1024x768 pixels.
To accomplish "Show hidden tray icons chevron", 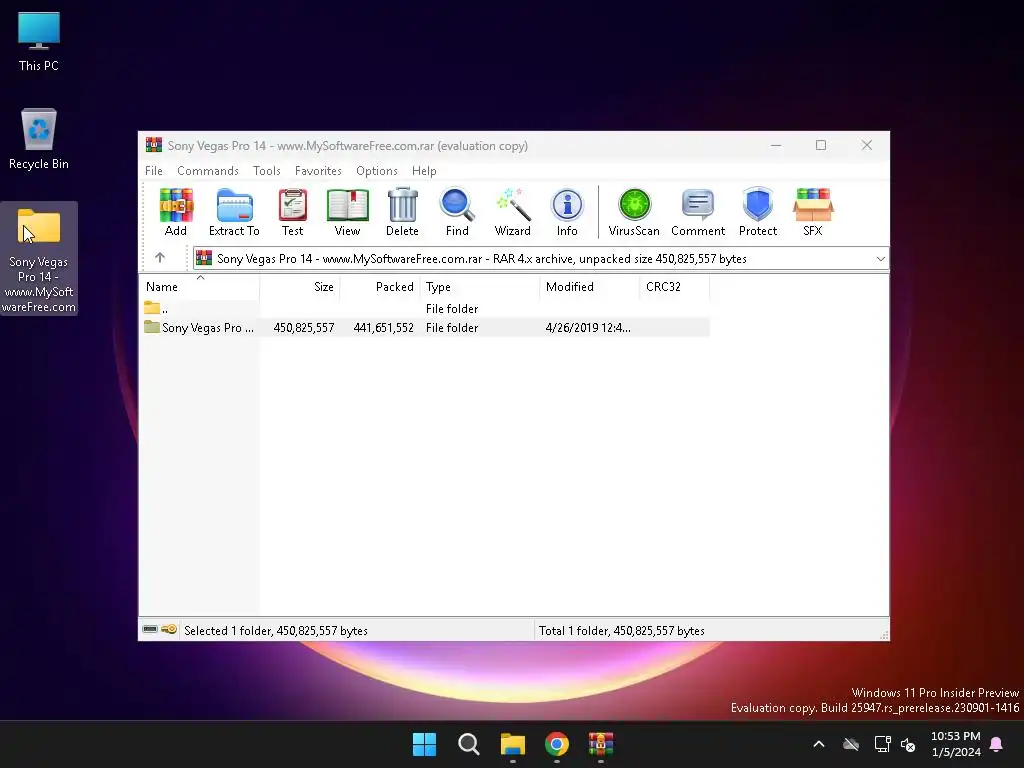I will coord(818,744).
